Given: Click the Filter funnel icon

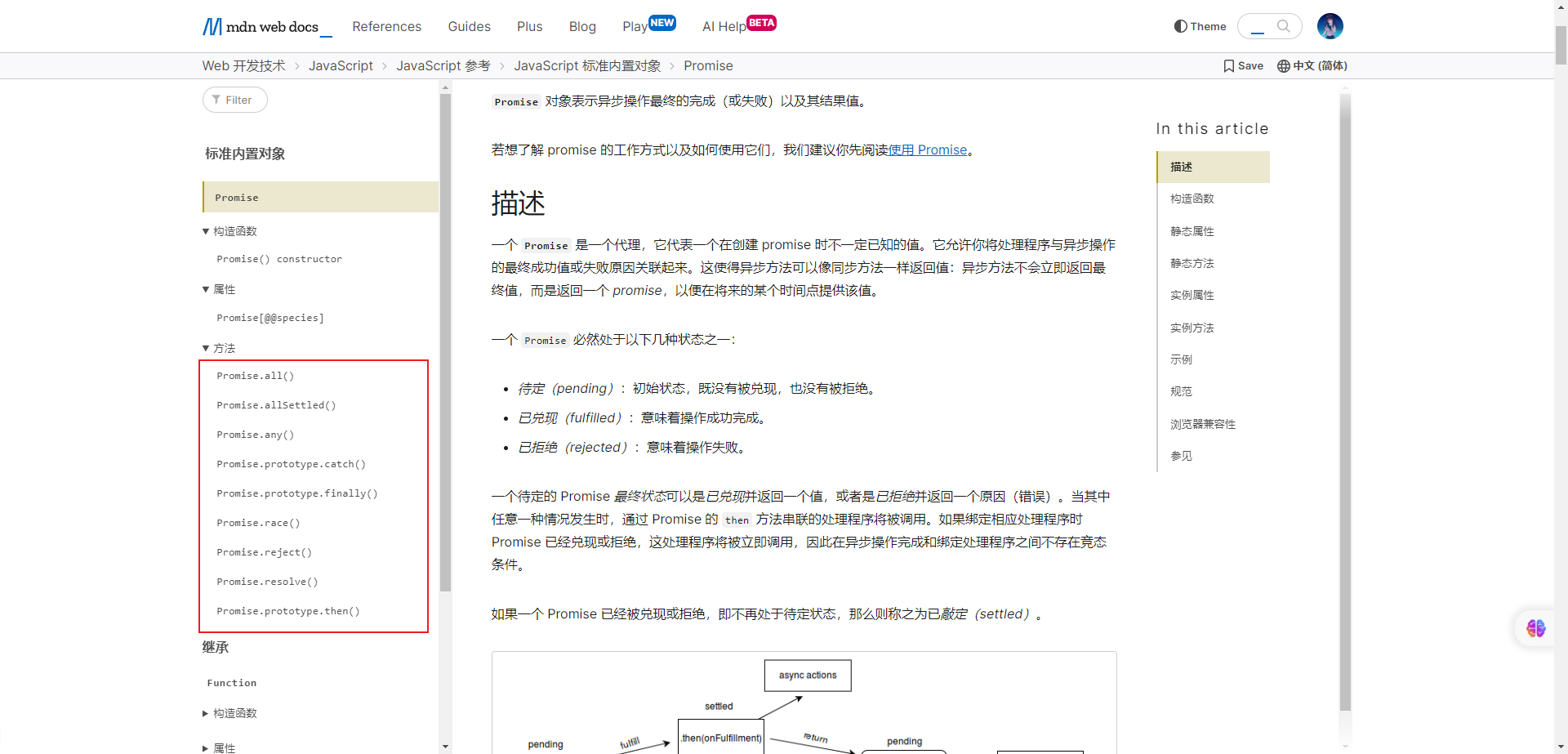Looking at the screenshot, I should coord(216,100).
